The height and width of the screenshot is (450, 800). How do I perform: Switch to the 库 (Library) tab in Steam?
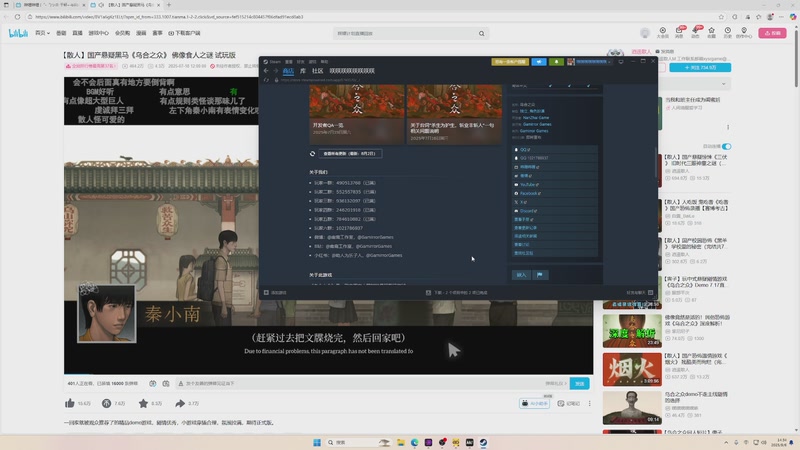point(303,71)
